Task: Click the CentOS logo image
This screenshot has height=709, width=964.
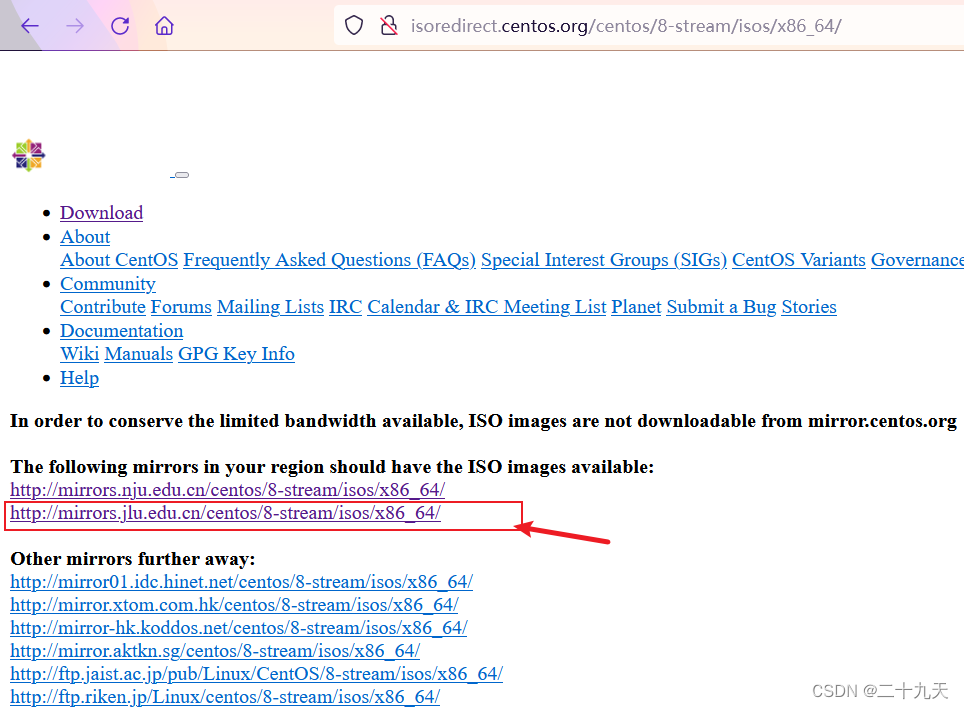Action: (x=28, y=155)
